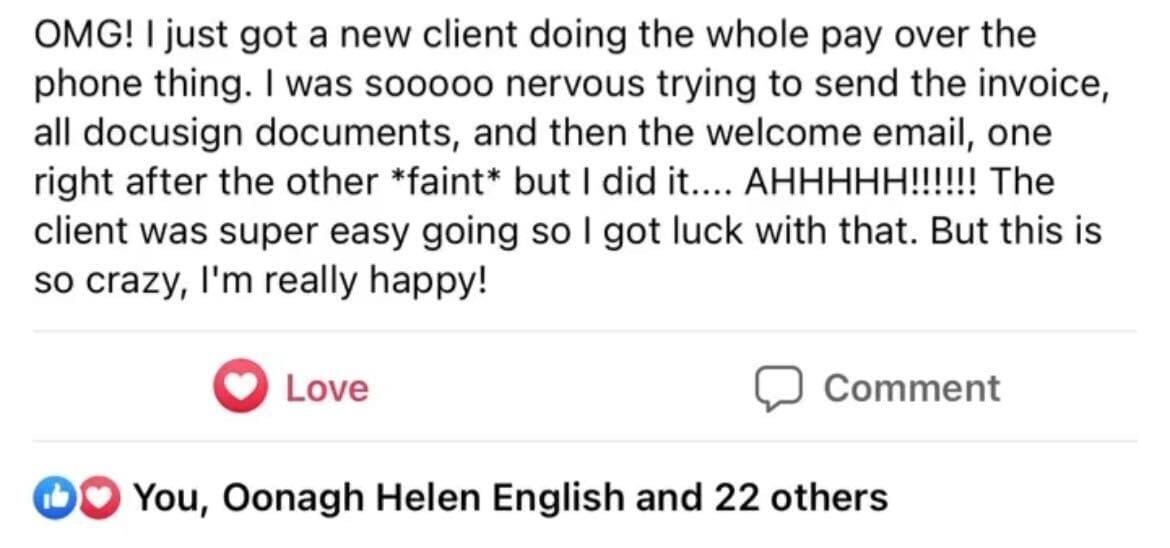Image resolution: width=1170 pixels, height=548 pixels.
Task: Click the phrase 'I'm really happy!'
Action: pos(345,283)
